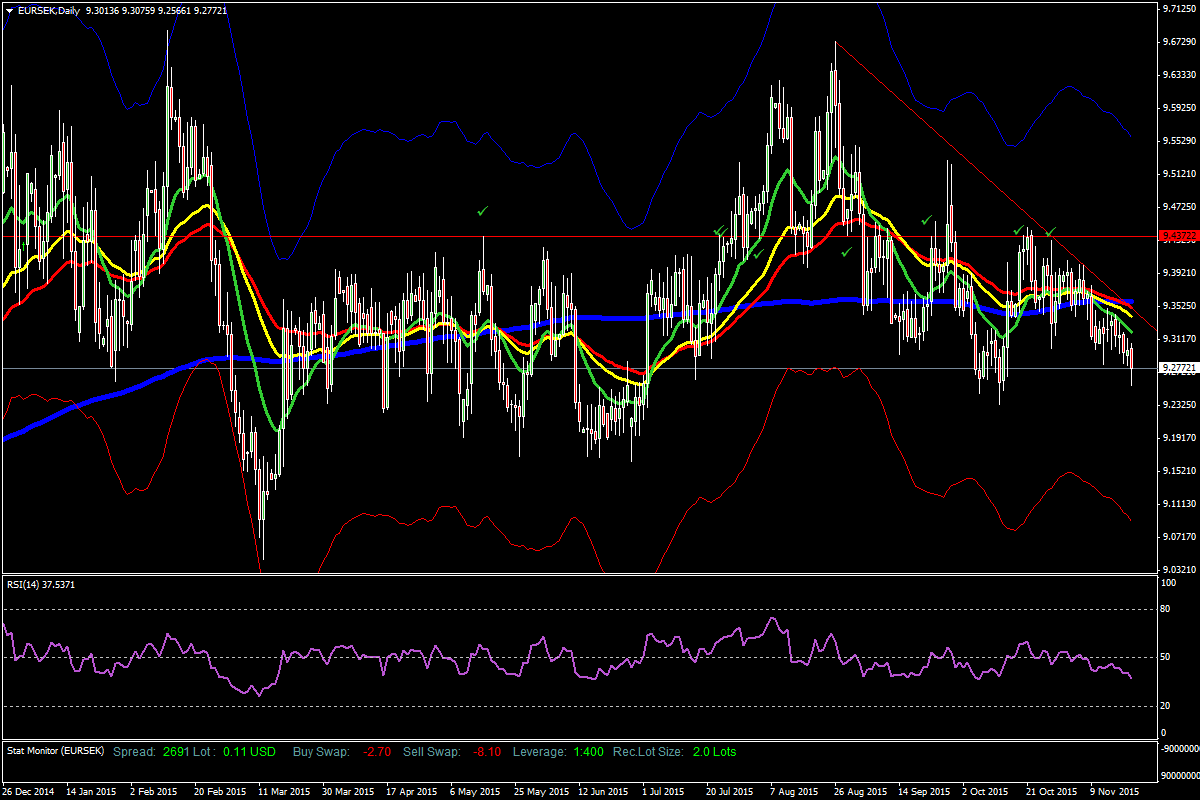Click the Sell Swap value -8.10
Screen dimensions: 1200x800
coord(489,750)
